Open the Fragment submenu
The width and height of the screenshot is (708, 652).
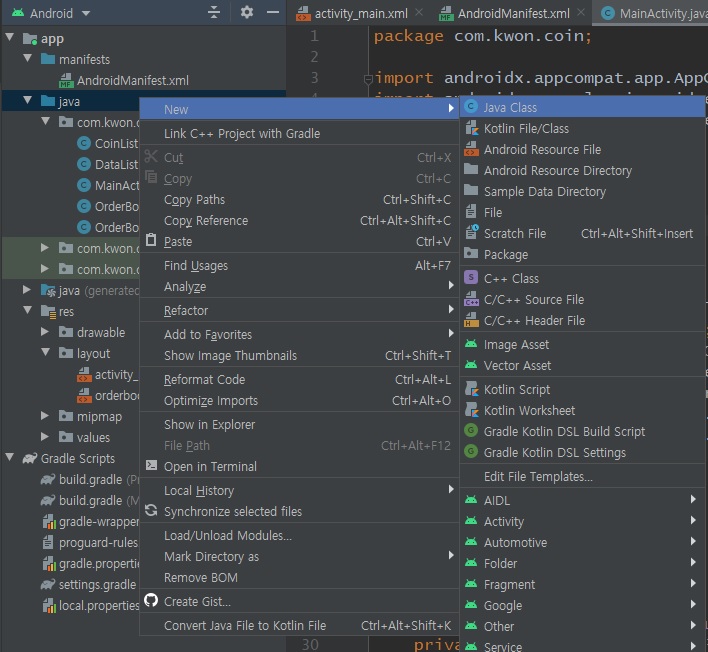(x=582, y=584)
